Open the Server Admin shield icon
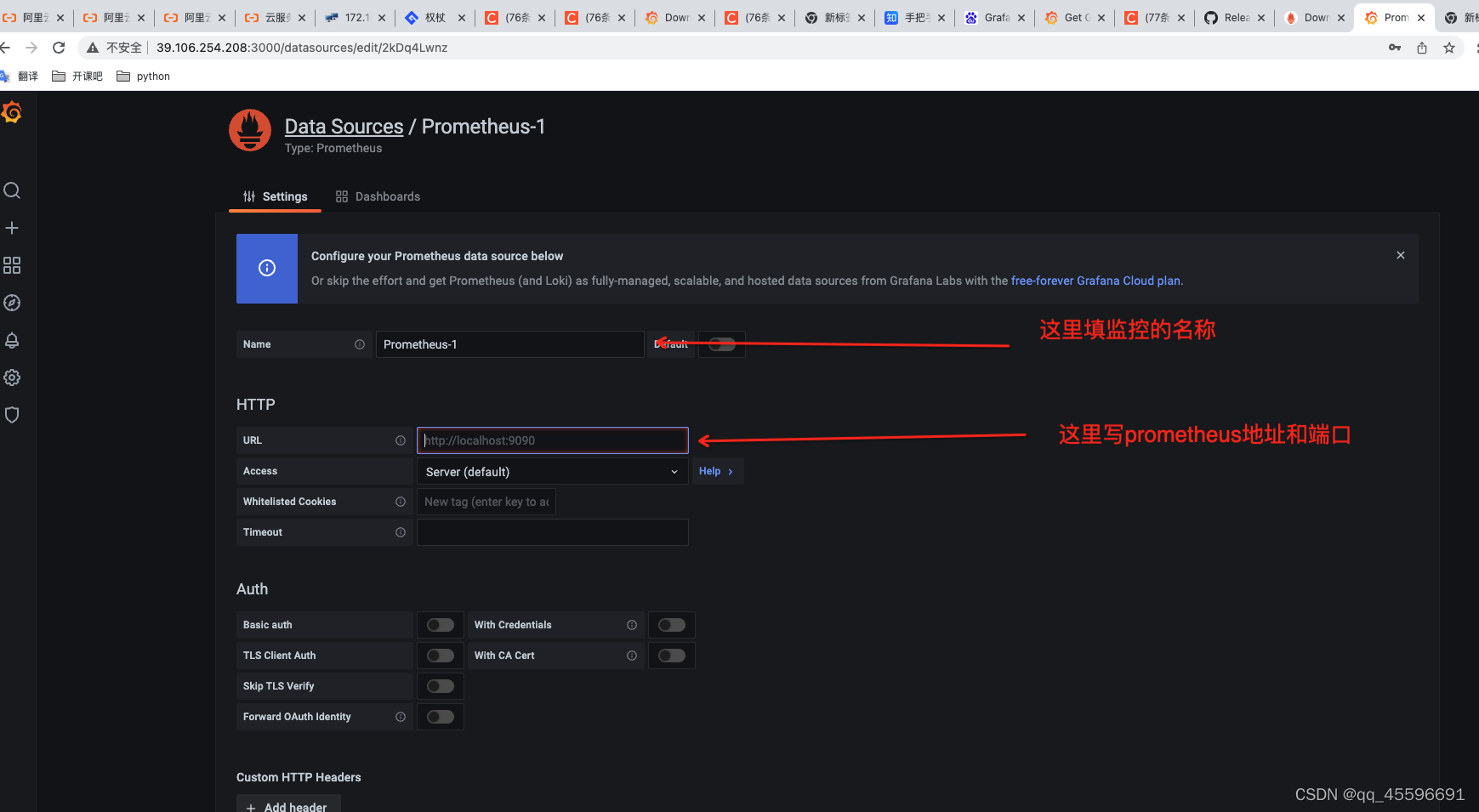This screenshot has width=1479, height=812. pyautogui.click(x=12, y=415)
